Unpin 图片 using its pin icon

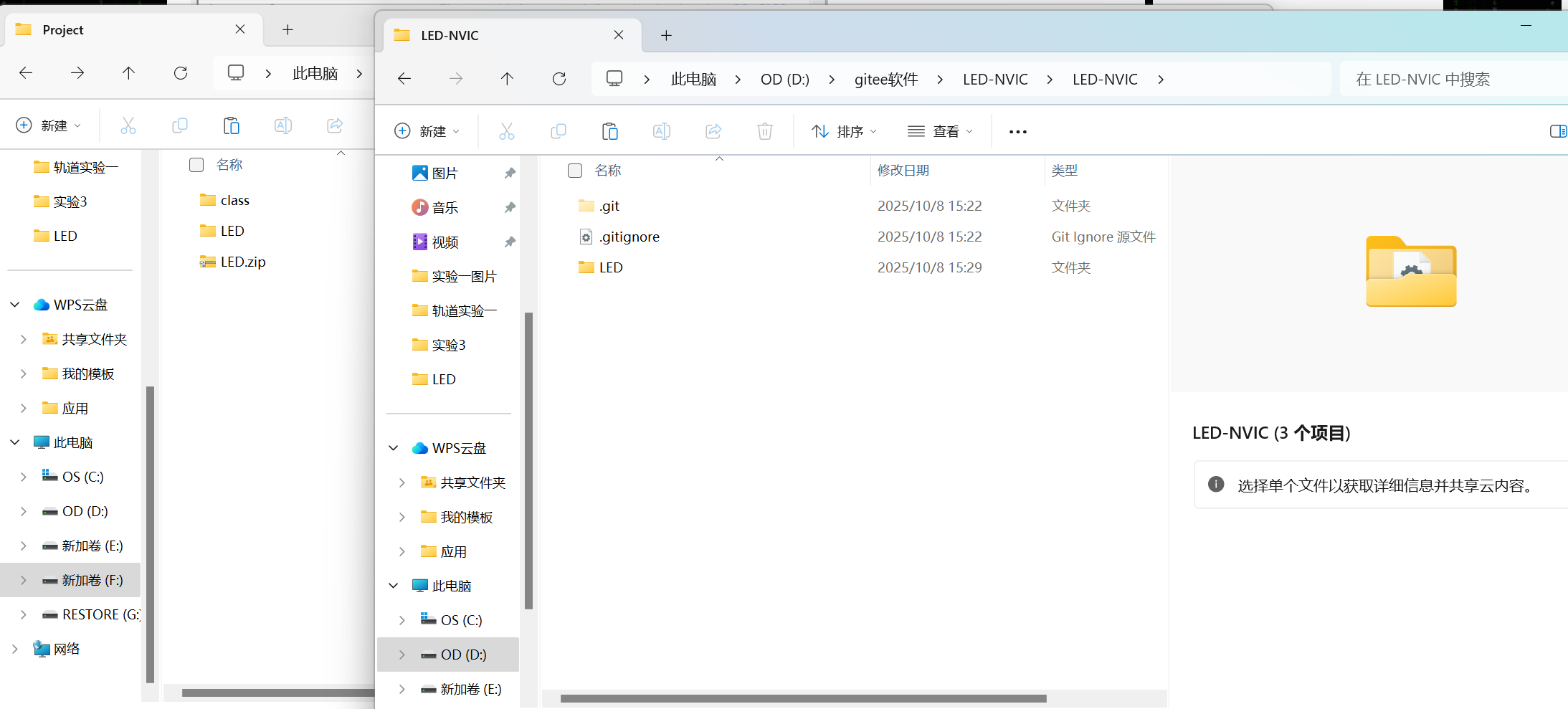510,173
